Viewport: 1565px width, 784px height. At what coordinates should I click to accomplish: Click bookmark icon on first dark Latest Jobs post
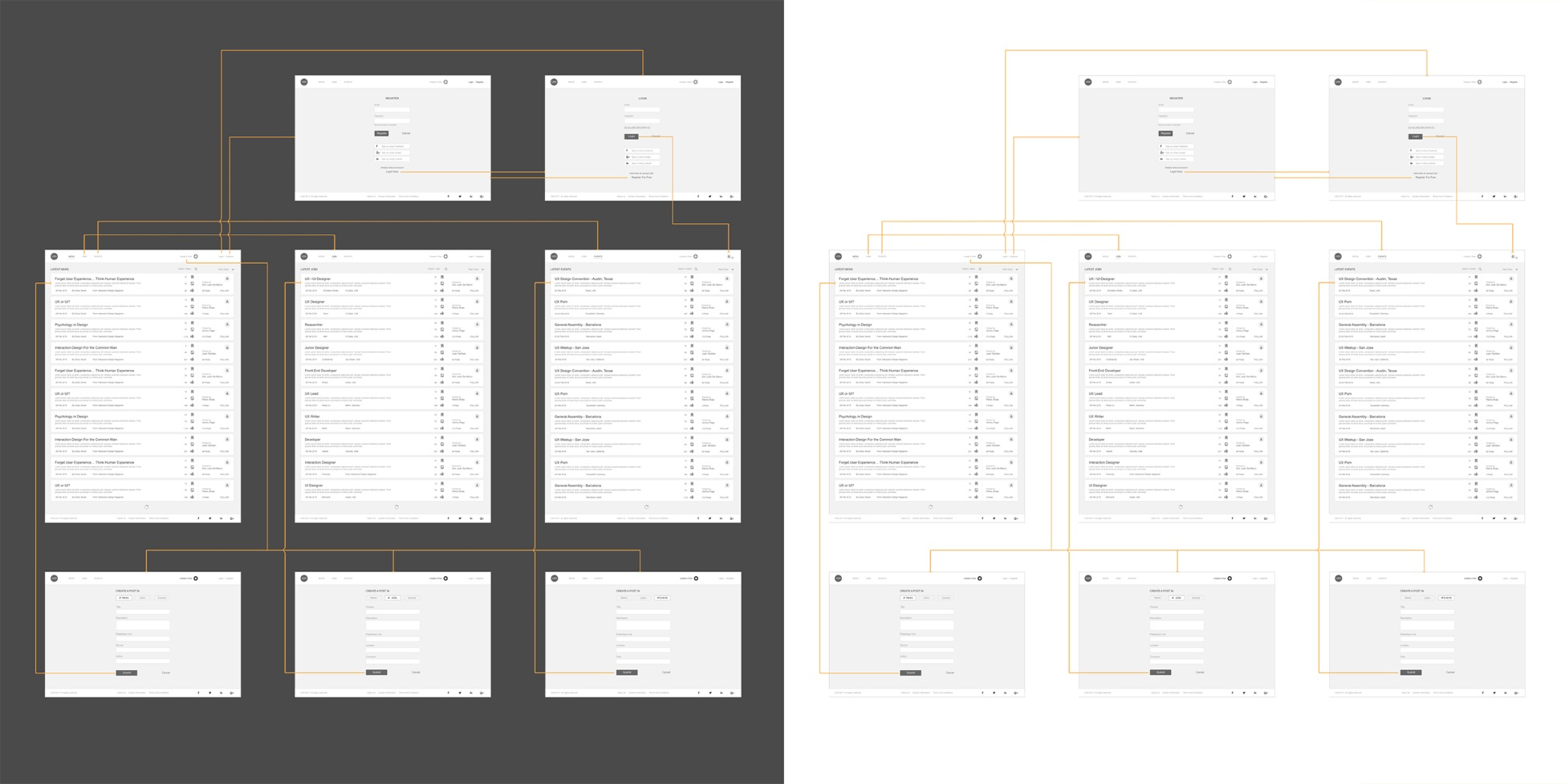click(x=442, y=278)
